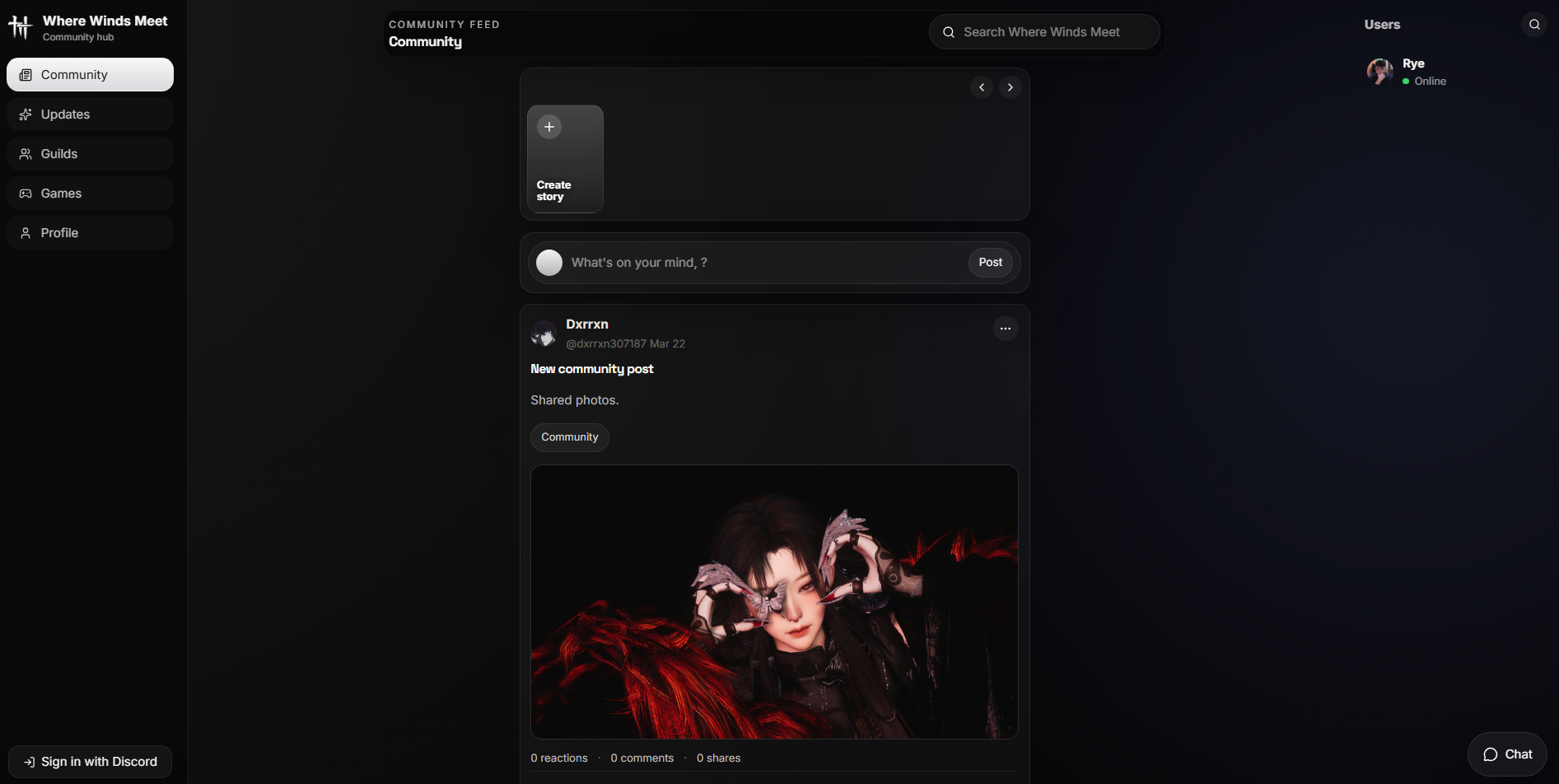Click the composer avatar circle
The image size is (1559, 784).
549,263
